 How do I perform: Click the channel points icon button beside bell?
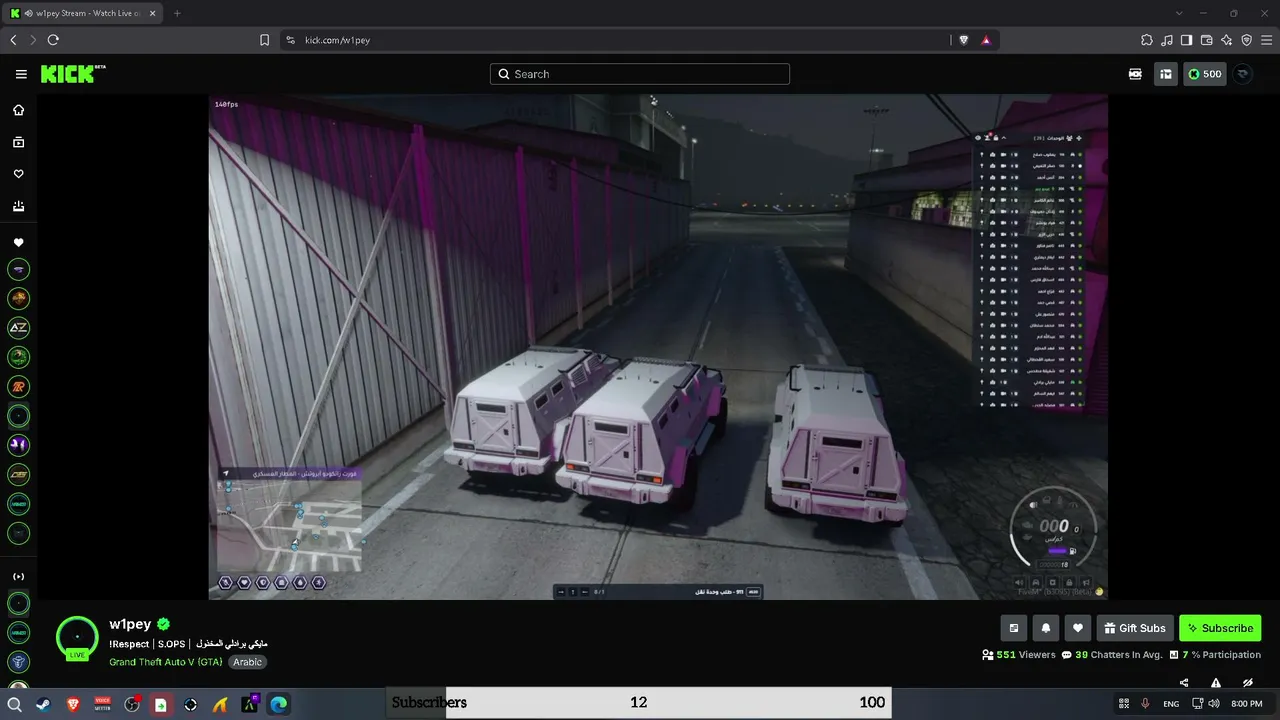coord(1014,628)
